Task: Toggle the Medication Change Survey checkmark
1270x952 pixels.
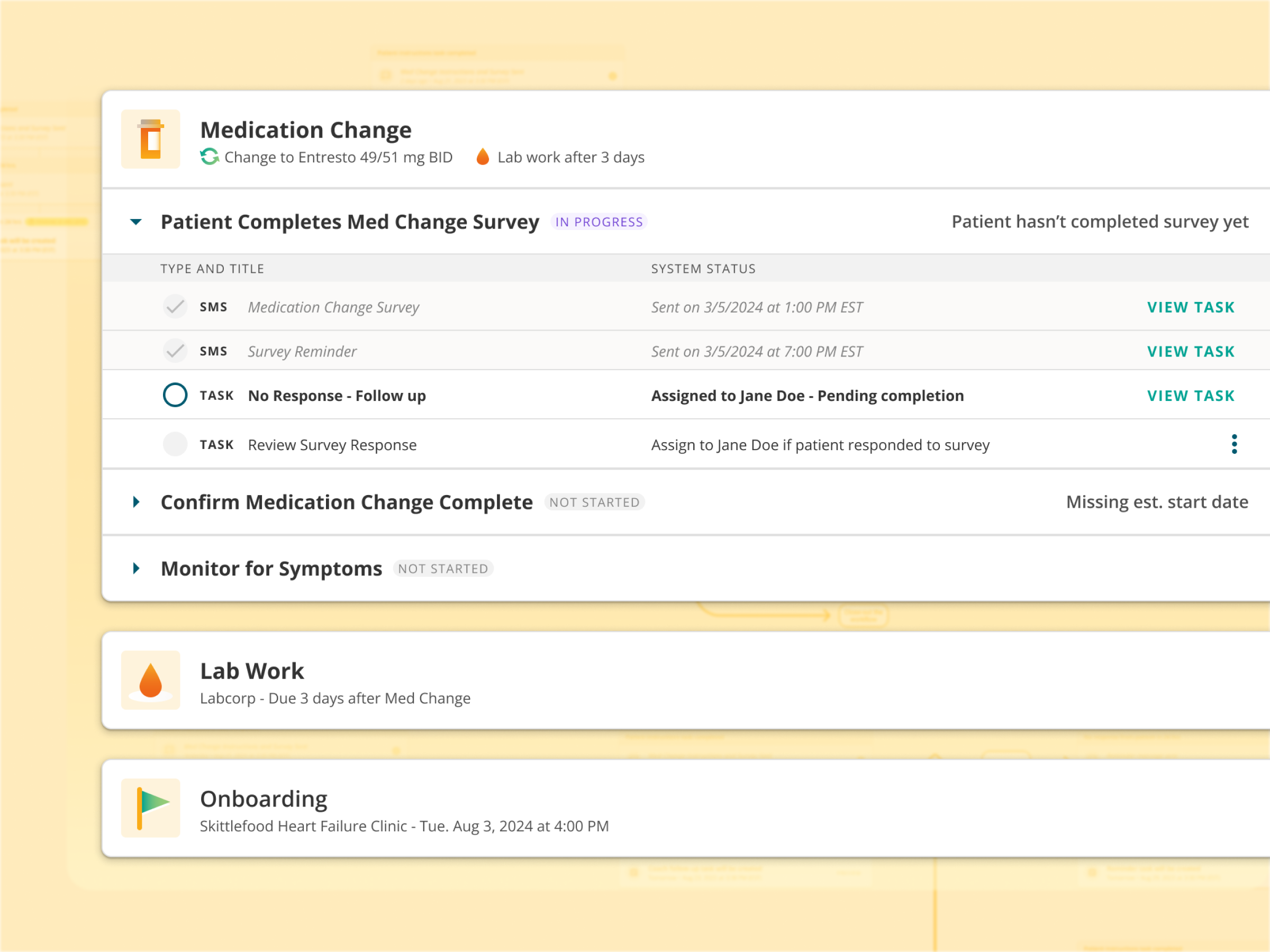Action: coord(175,306)
